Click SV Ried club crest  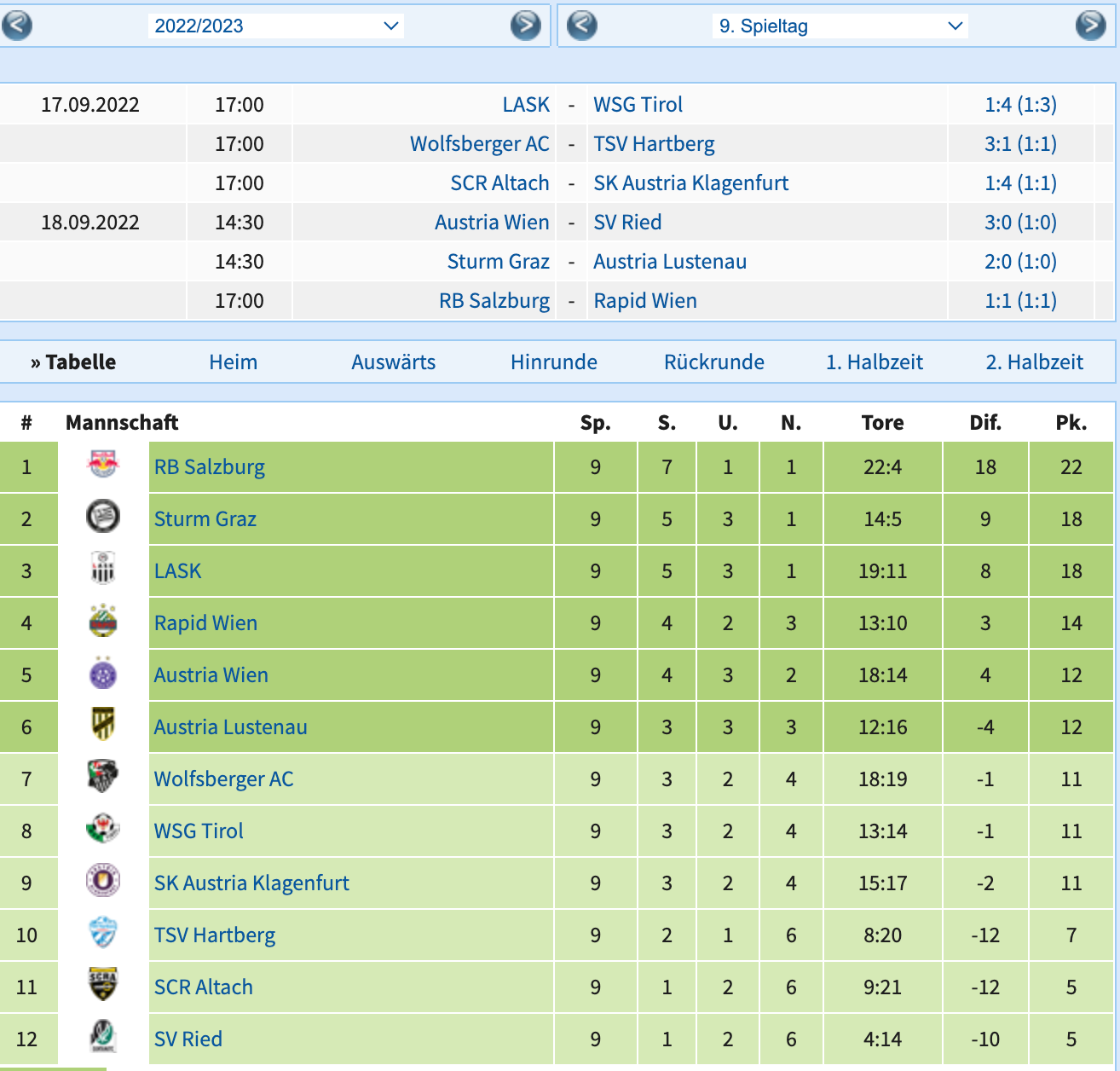[103, 1036]
